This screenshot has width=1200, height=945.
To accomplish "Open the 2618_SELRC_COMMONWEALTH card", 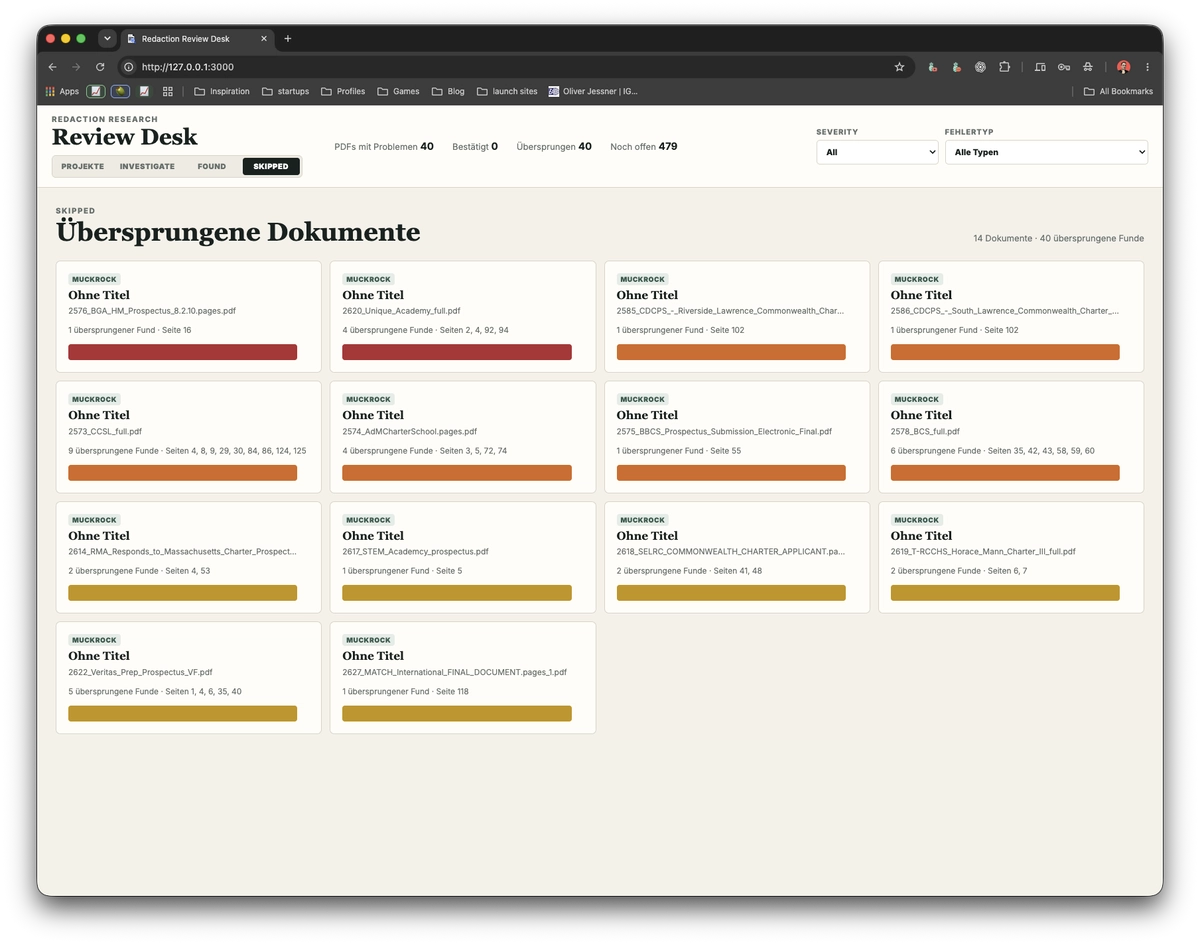I will coord(737,557).
